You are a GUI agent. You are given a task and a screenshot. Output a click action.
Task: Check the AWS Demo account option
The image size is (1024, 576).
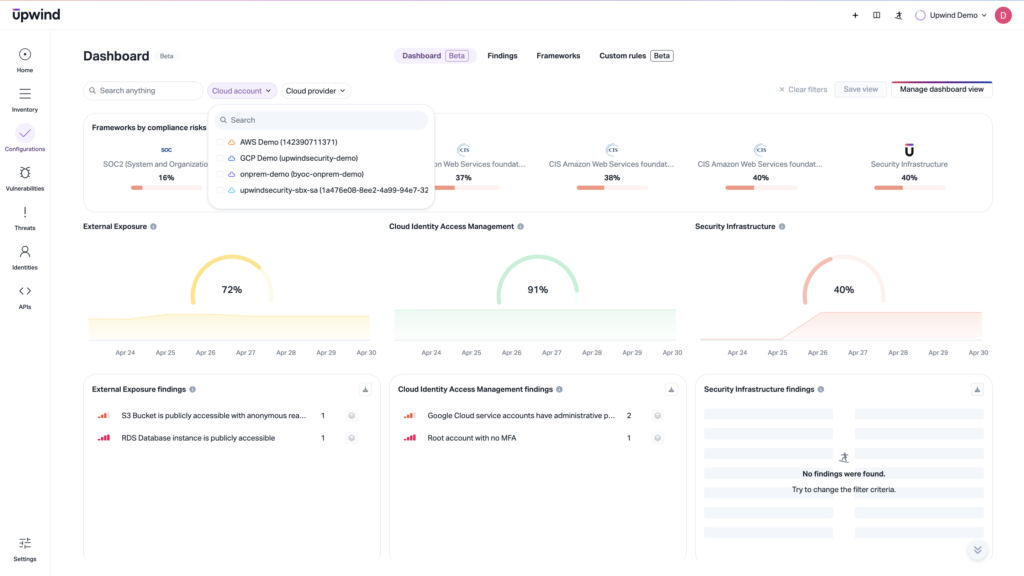point(221,143)
